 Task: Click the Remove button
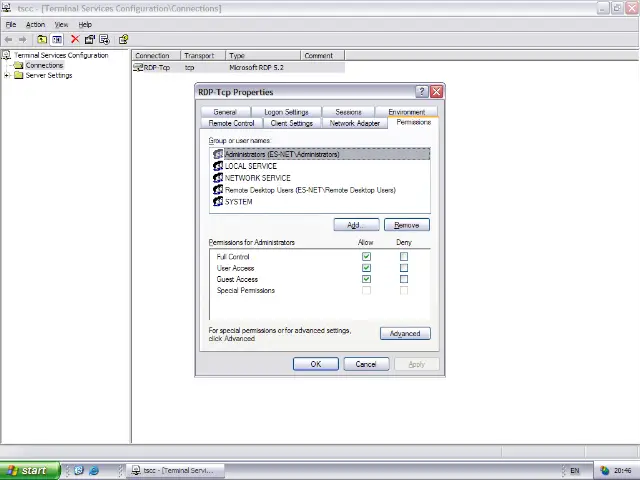(x=407, y=225)
